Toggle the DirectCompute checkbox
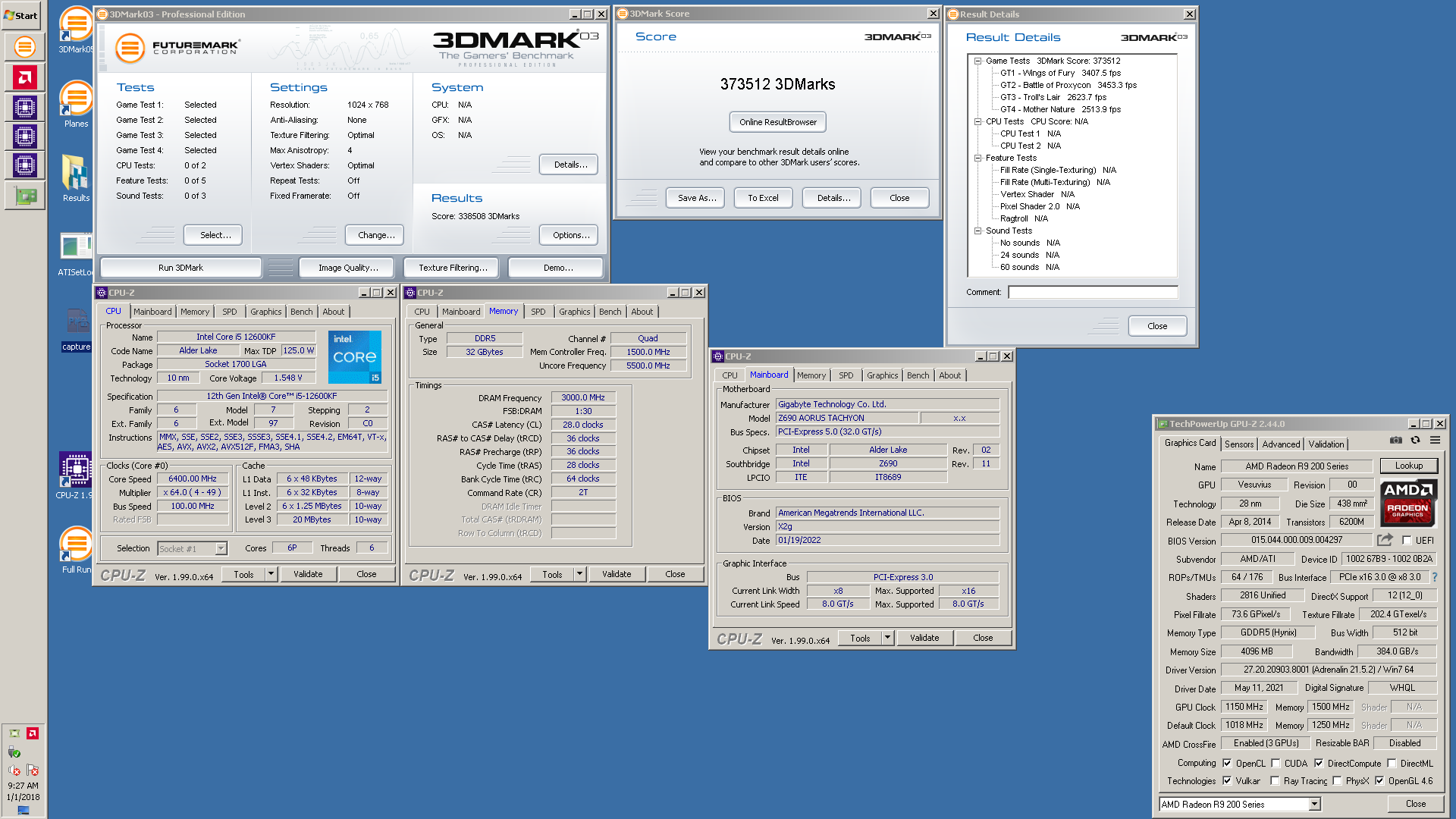This screenshot has height=819, width=1456. click(x=1319, y=764)
